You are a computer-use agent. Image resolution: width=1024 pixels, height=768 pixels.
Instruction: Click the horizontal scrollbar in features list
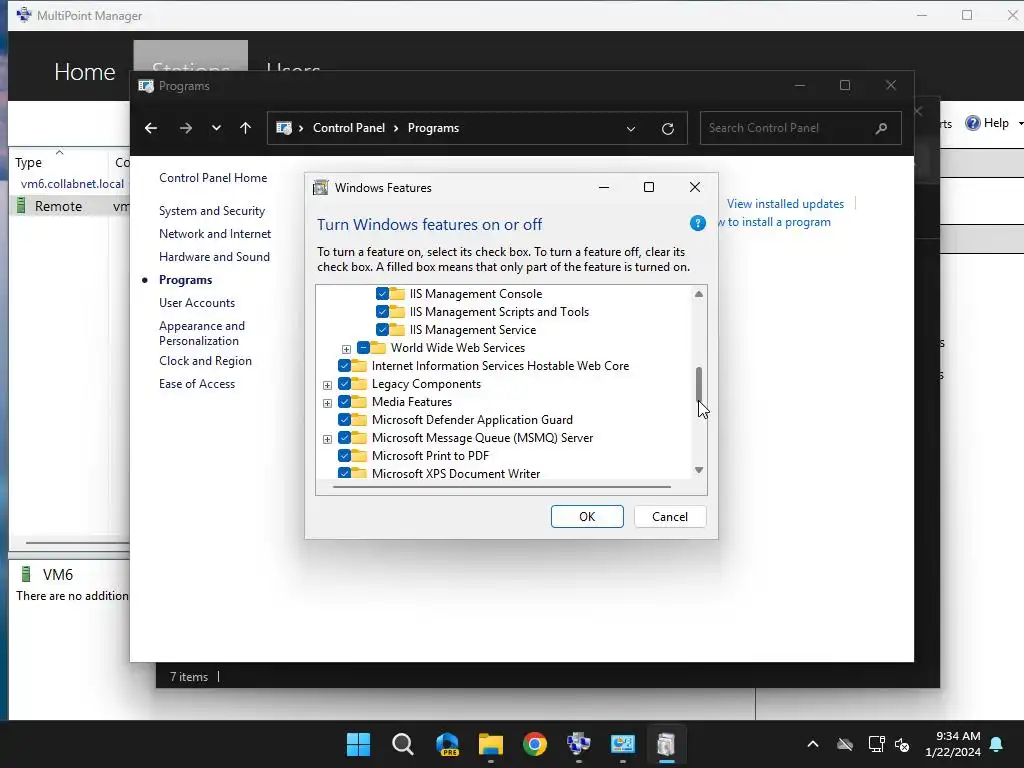(x=502, y=487)
